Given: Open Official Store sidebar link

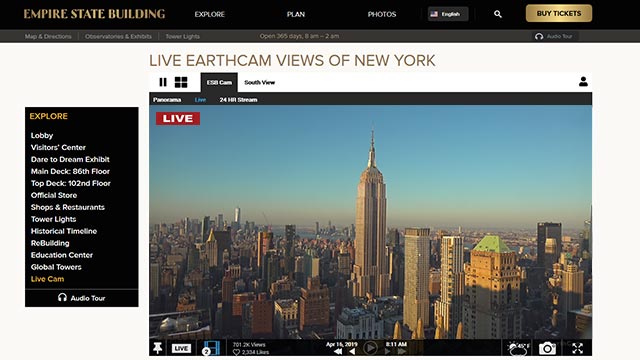Looking at the screenshot, I should coord(53,195).
